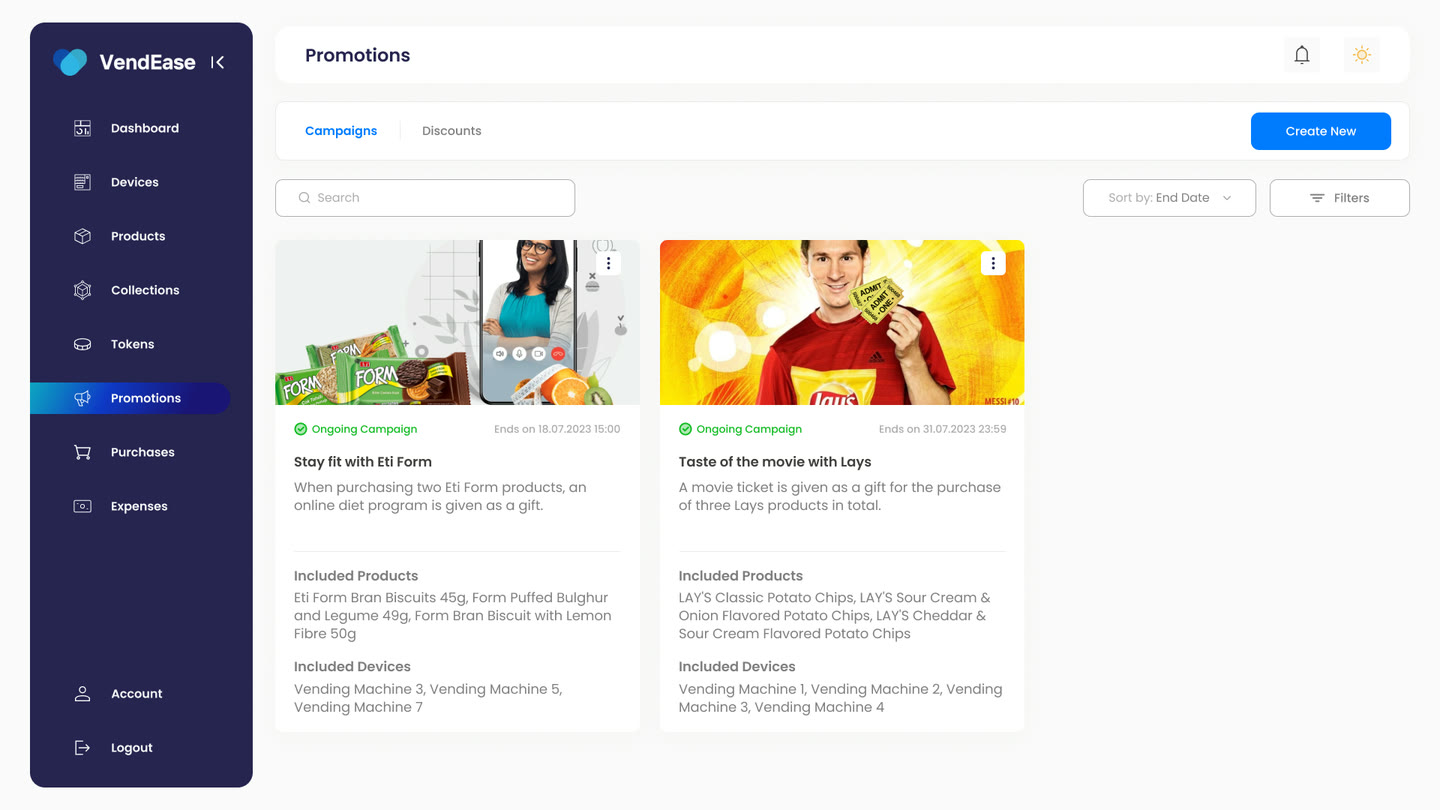Viewport: 1440px width, 810px height.
Task: Click the Promotions page title
Action: [x=358, y=55]
